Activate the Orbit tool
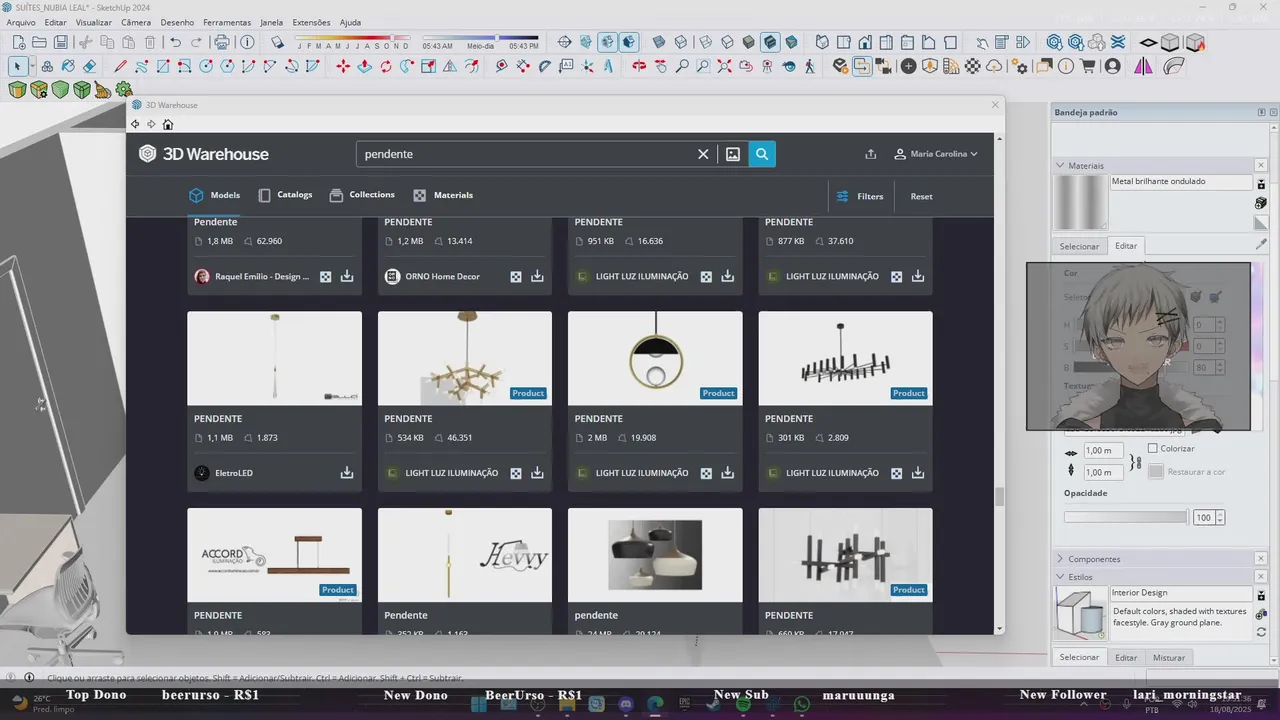This screenshot has width=1280, height=720. pyautogui.click(x=639, y=66)
